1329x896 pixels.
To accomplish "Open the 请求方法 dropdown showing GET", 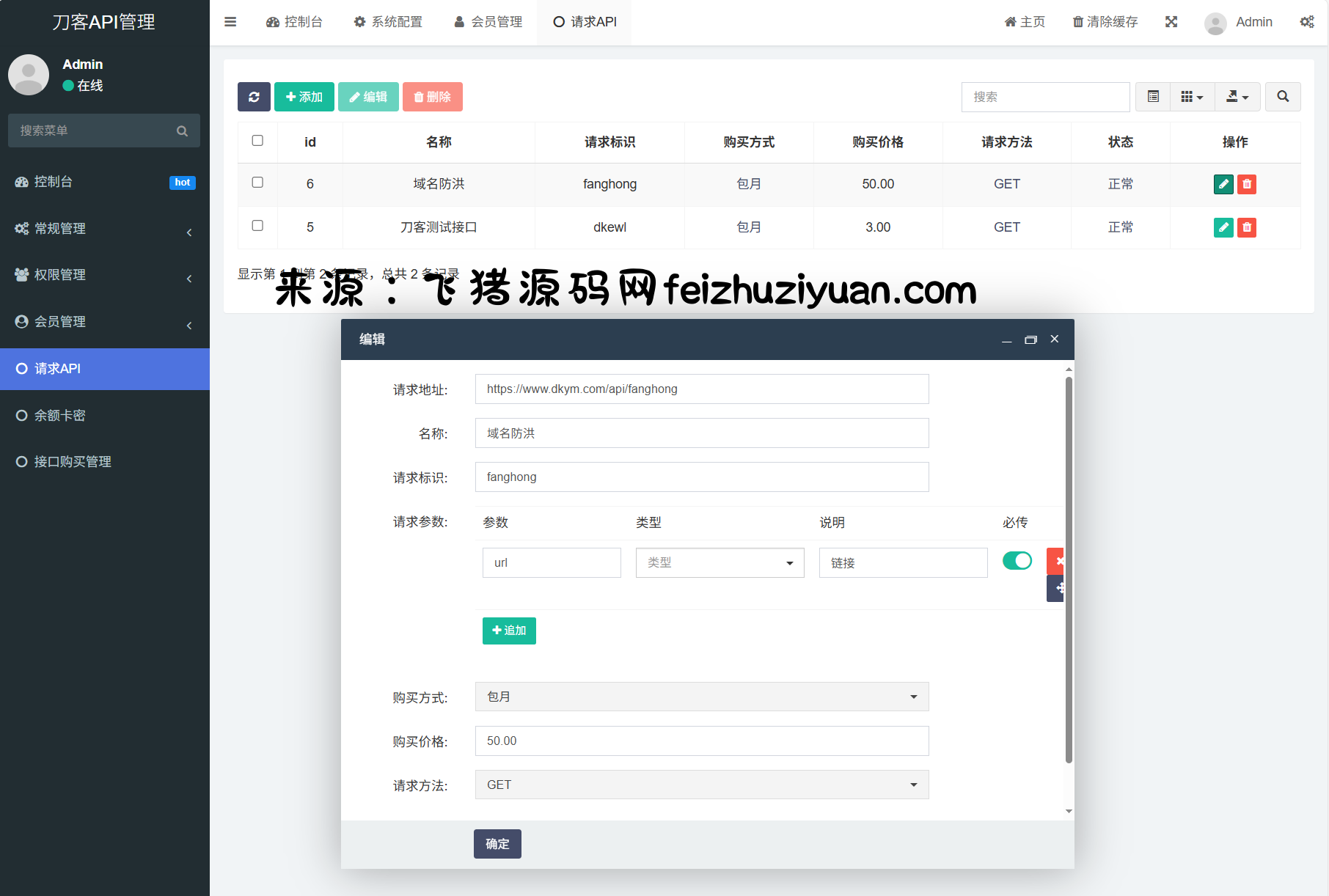I will (x=701, y=785).
